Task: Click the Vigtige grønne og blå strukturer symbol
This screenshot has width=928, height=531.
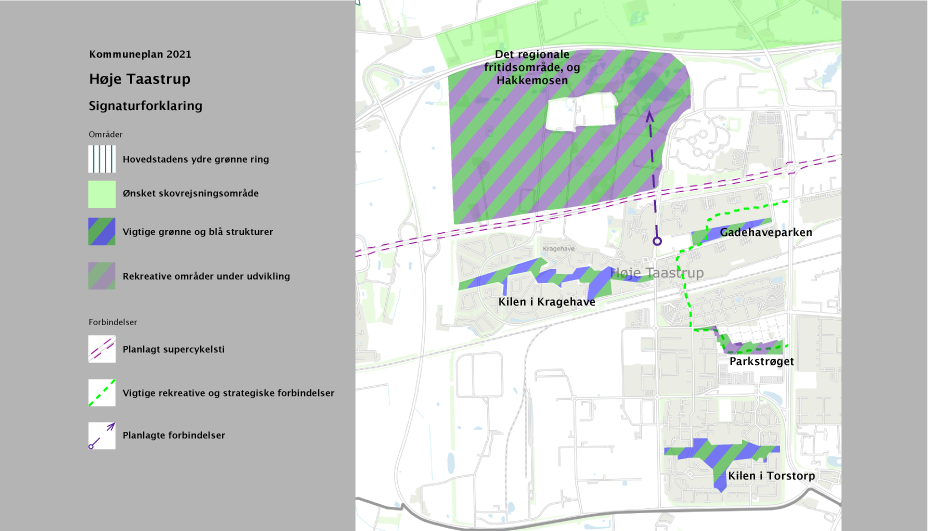Action: click(x=102, y=232)
